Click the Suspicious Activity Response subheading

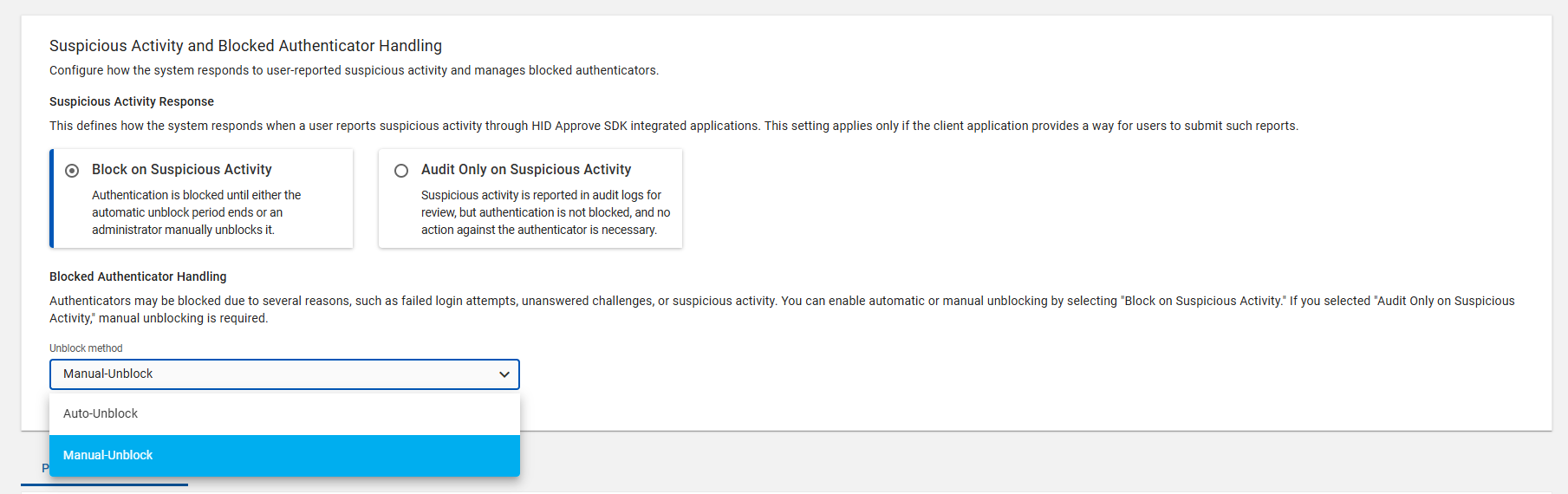(x=132, y=101)
